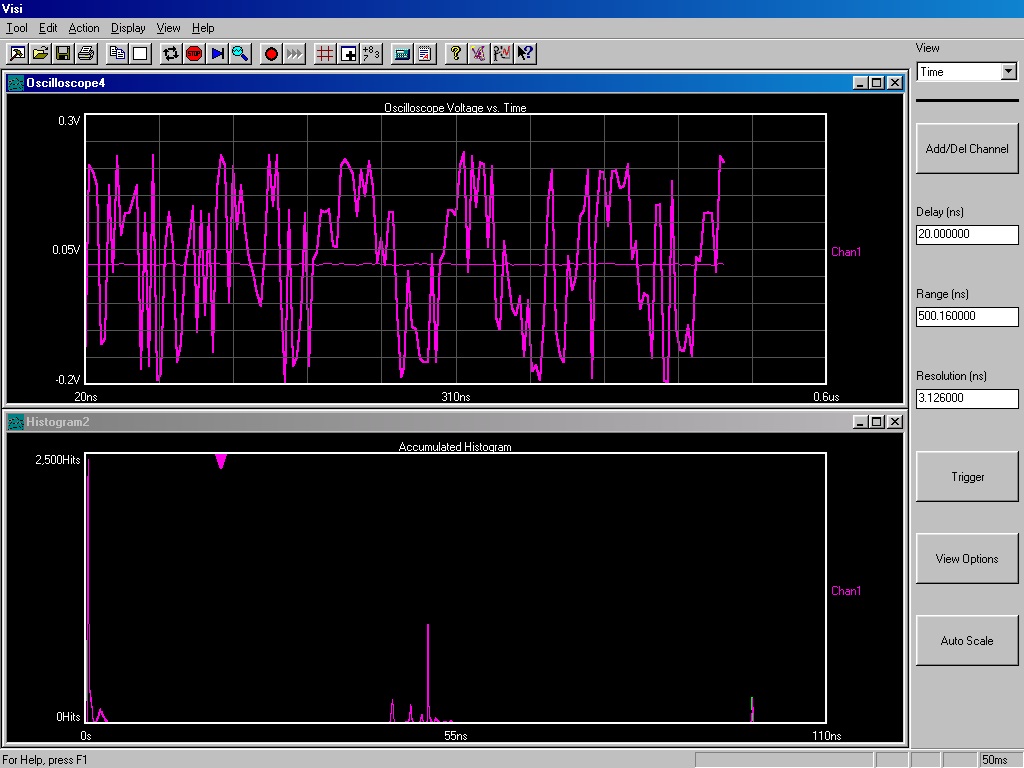
Task: Click the blue single-step arrow icon
Action: point(217,54)
